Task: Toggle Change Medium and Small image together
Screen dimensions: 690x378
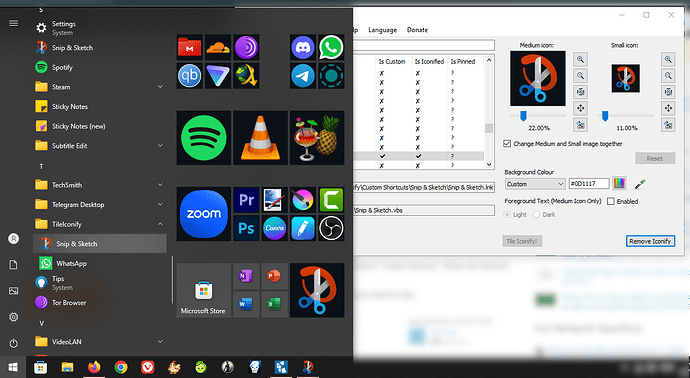Action: tap(507, 143)
